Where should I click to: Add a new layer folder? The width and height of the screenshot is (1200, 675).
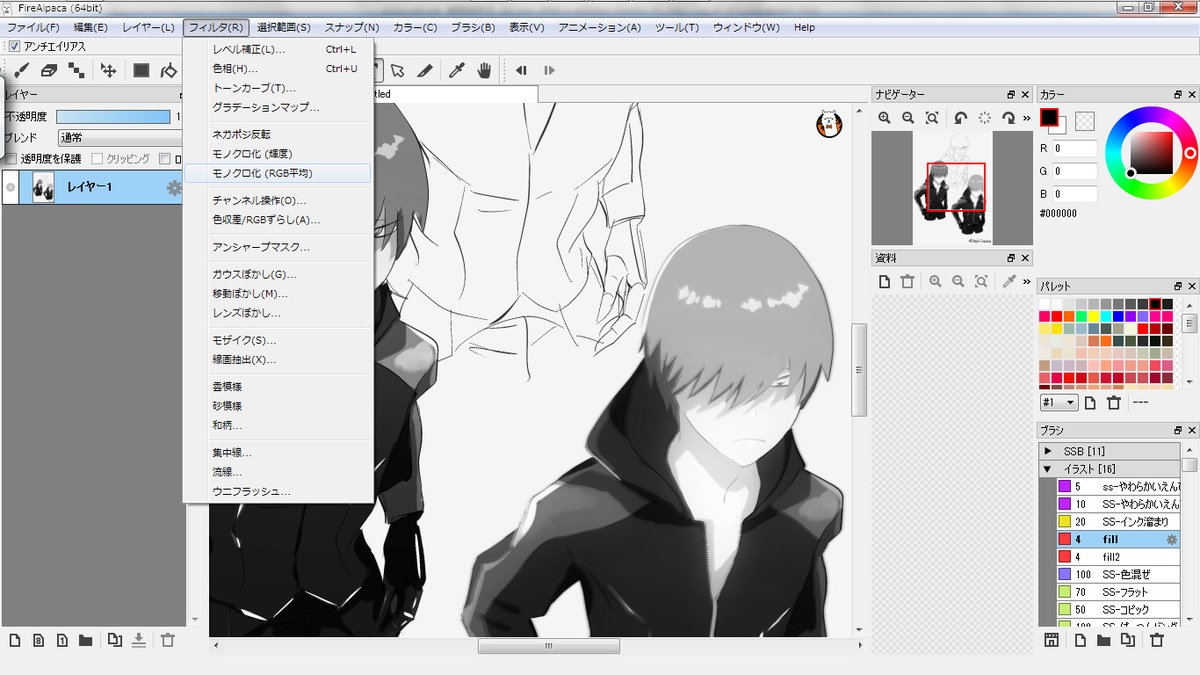coord(85,640)
